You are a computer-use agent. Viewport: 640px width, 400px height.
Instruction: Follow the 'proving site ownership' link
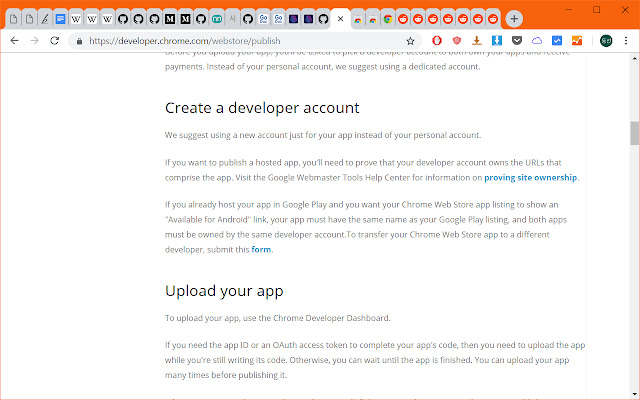(530, 178)
